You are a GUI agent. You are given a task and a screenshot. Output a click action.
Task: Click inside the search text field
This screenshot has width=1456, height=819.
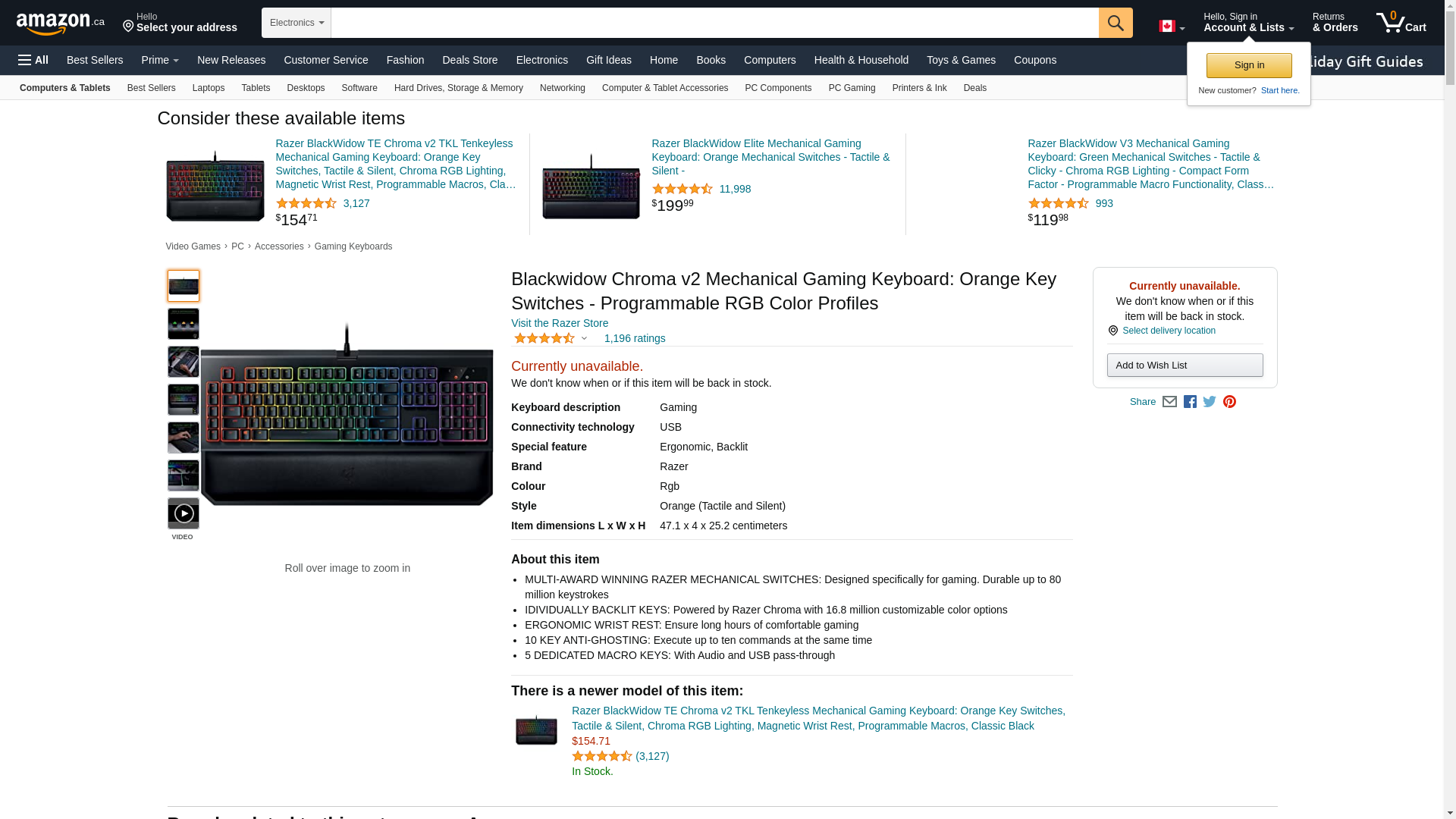tap(714, 23)
